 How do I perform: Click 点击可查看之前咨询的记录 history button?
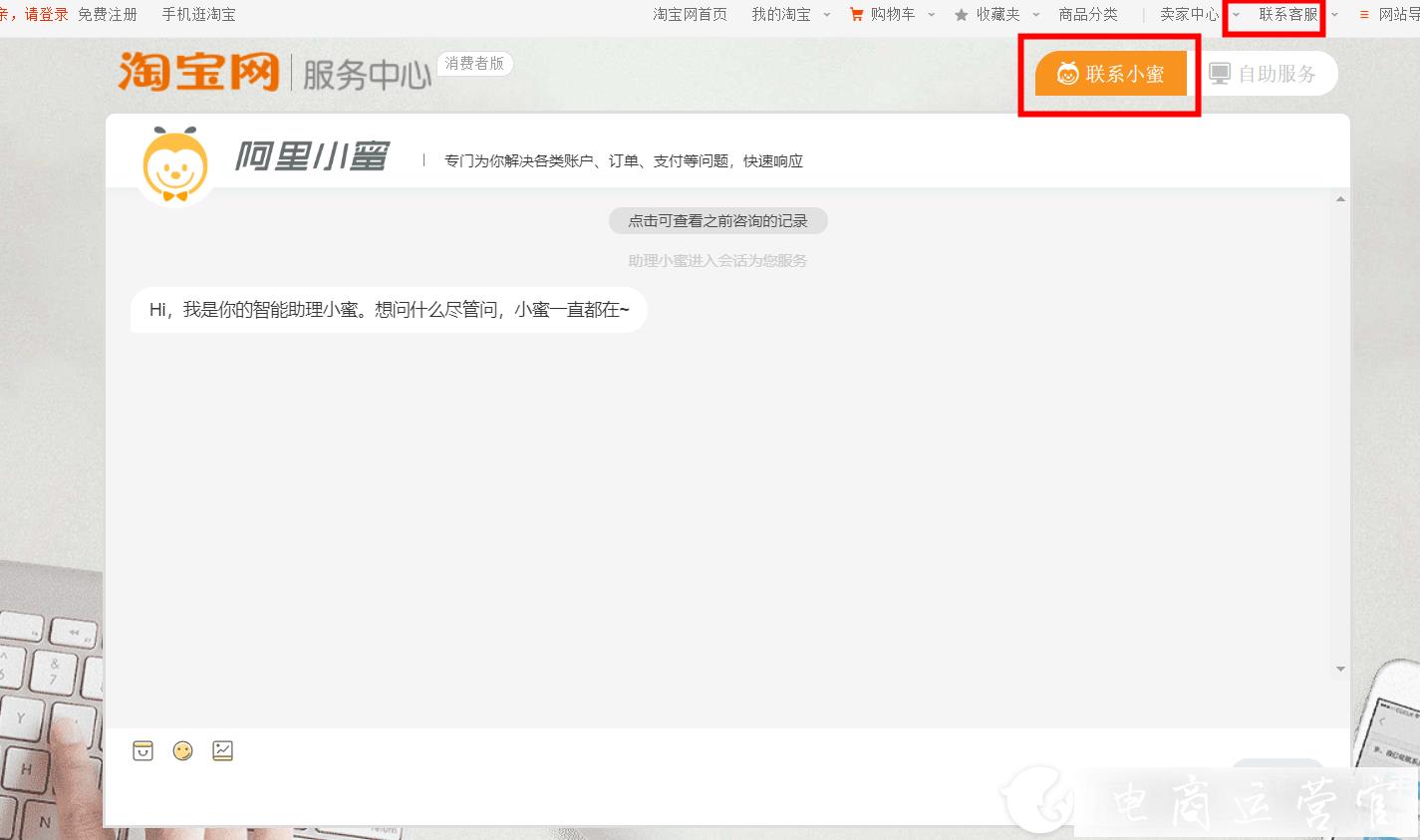pos(717,221)
